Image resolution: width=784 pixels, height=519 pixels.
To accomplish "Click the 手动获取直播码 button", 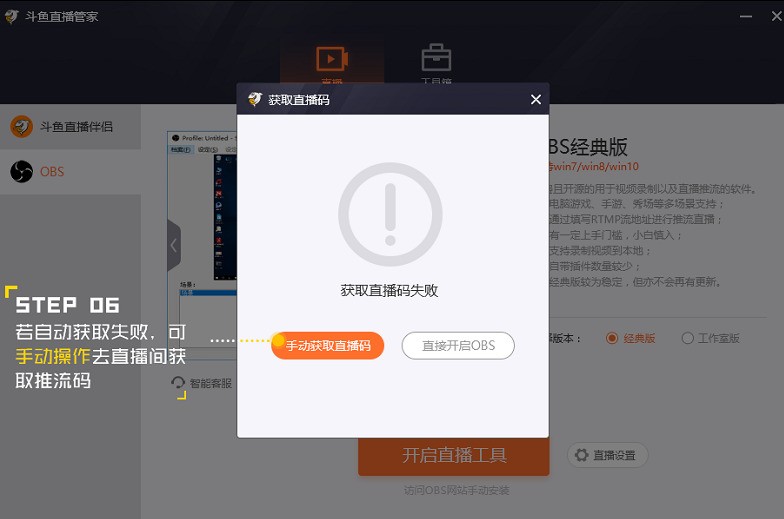I will click(328, 346).
